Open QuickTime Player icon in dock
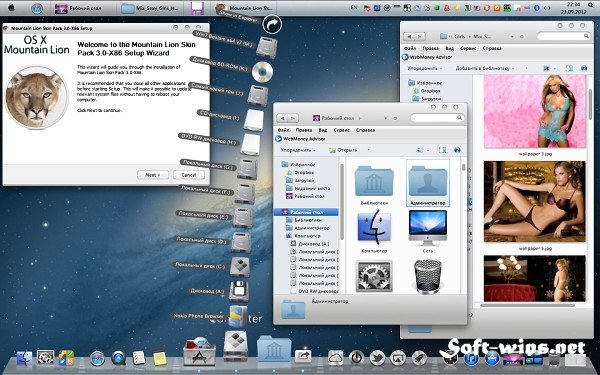Viewport: 600px width, 375px height. [x=119, y=359]
